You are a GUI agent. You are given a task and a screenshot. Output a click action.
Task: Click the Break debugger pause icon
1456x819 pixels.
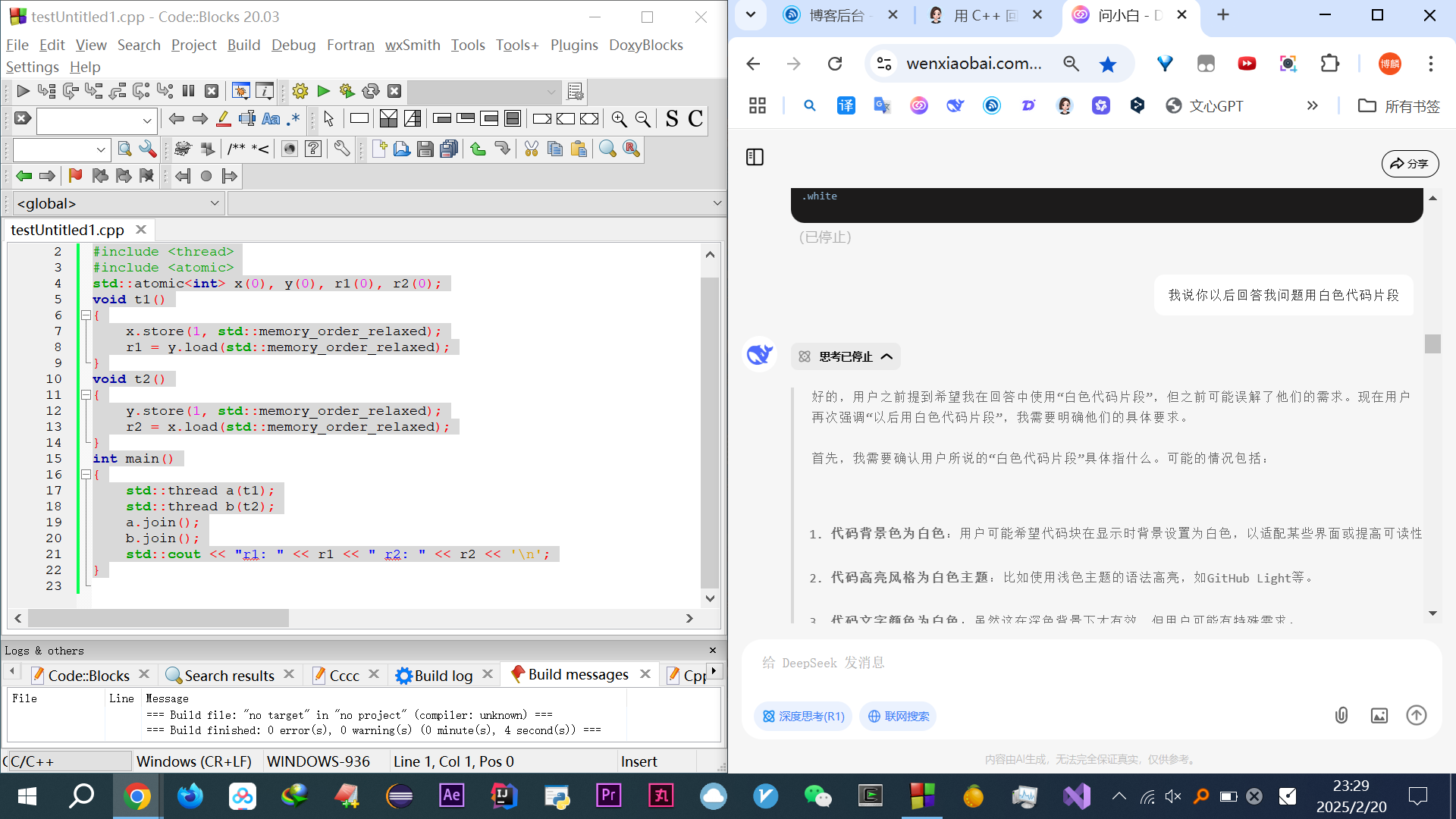[x=188, y=91]
